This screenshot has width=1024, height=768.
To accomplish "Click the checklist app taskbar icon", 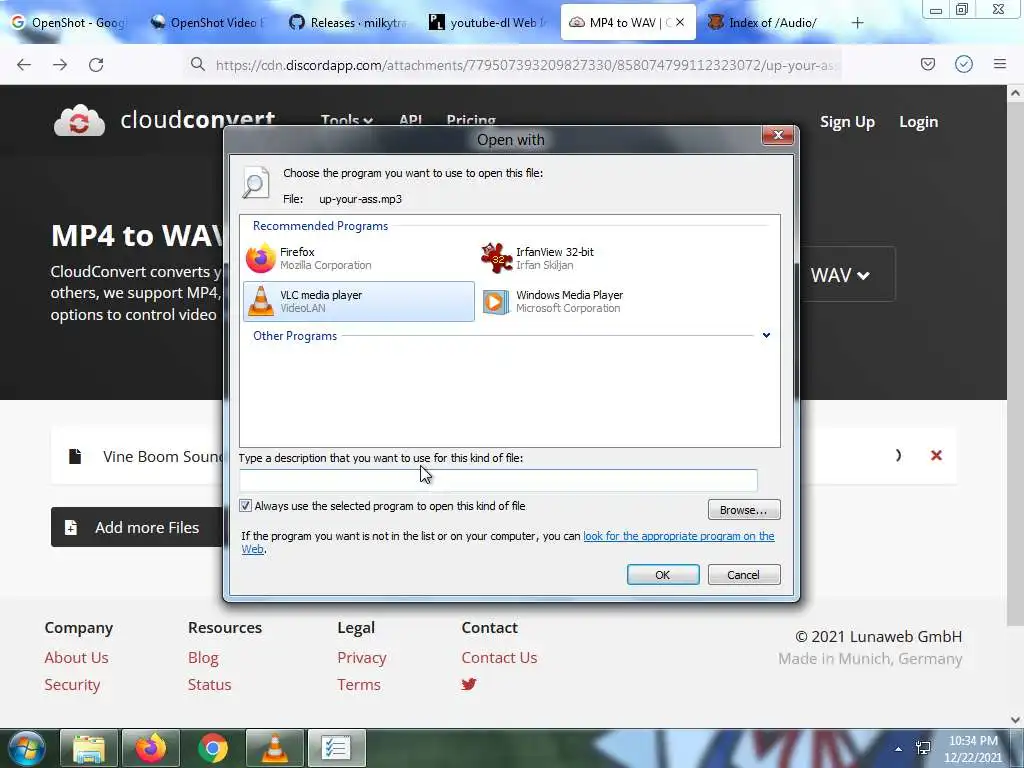I will point(336,748).
